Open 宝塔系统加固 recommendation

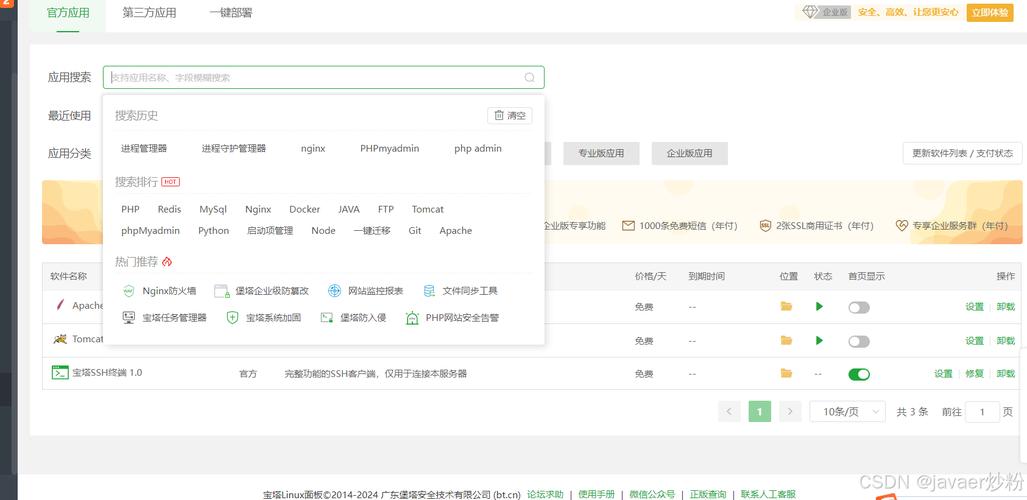click(263, 317)
